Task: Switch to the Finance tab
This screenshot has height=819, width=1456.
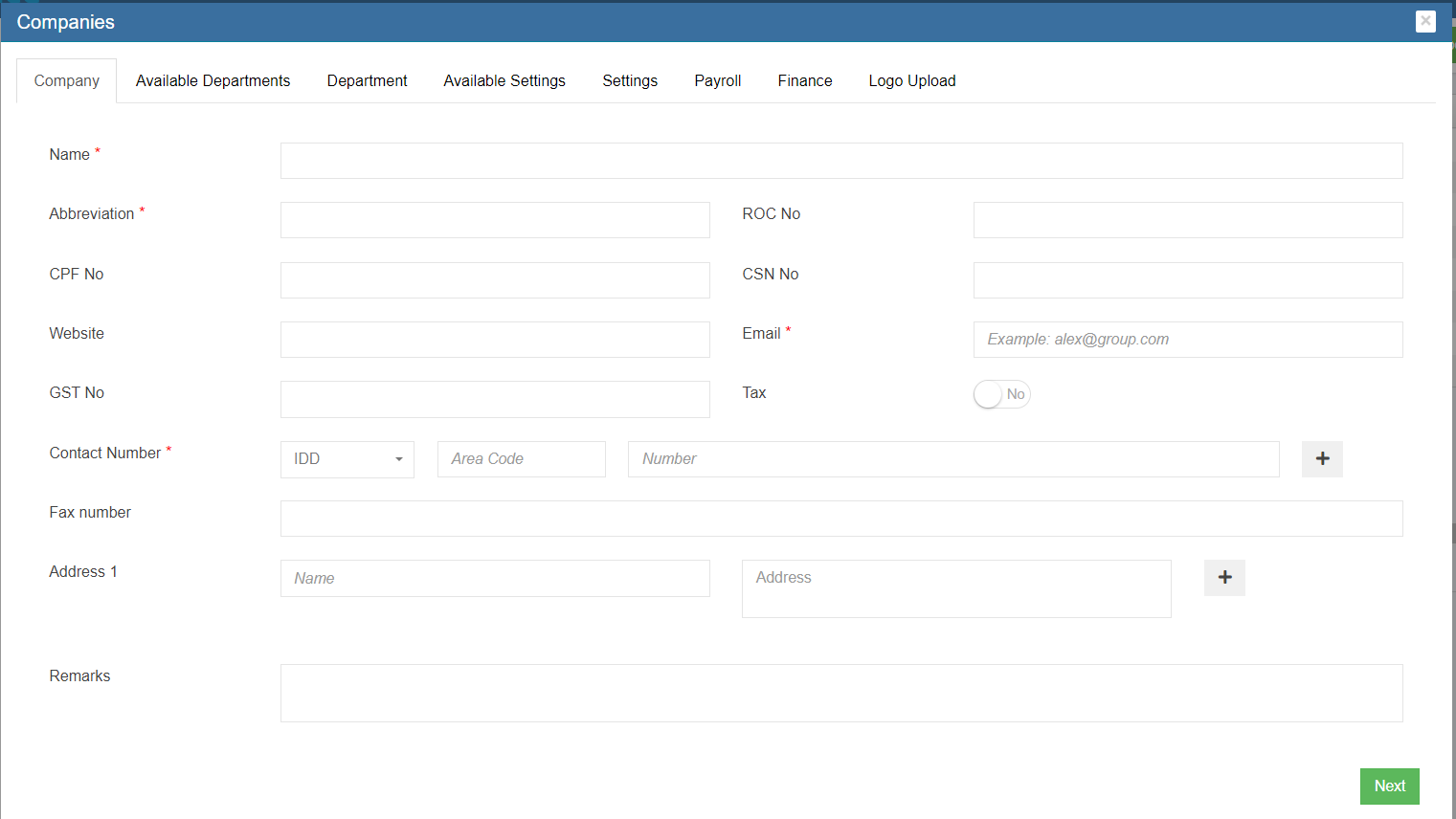Action: coord(804,81)
